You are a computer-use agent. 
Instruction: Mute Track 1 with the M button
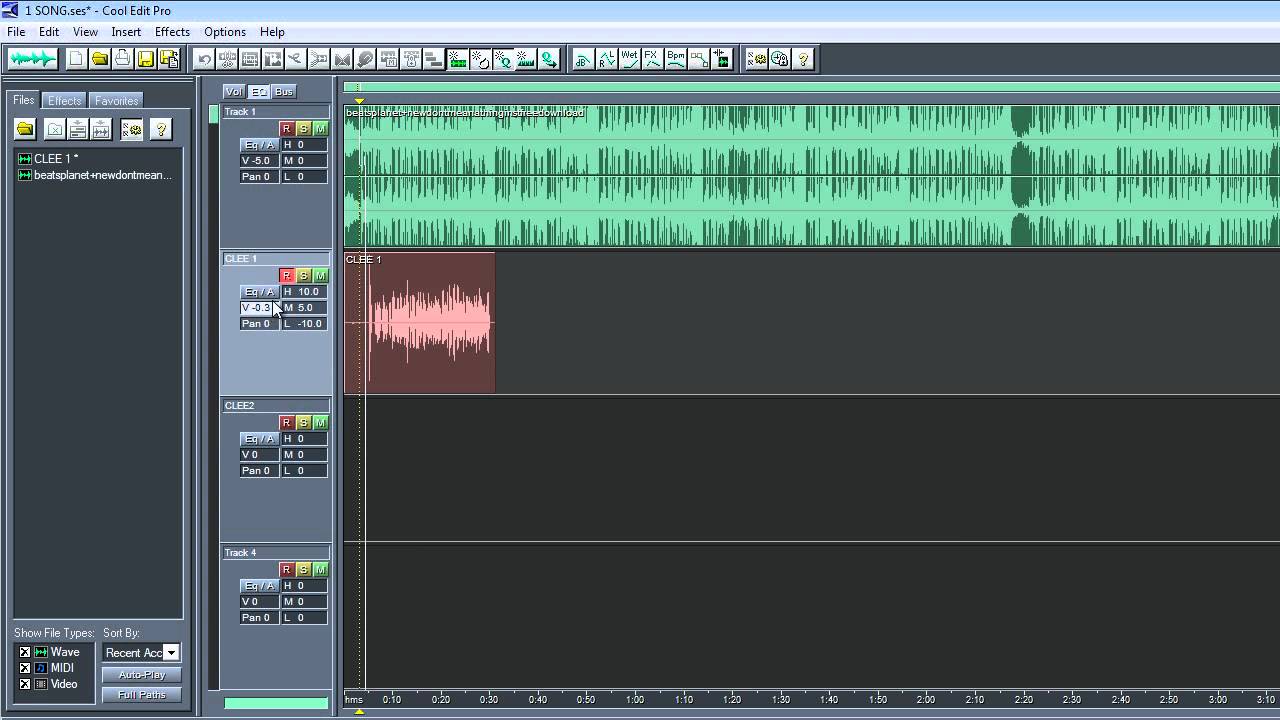(320, 129)
